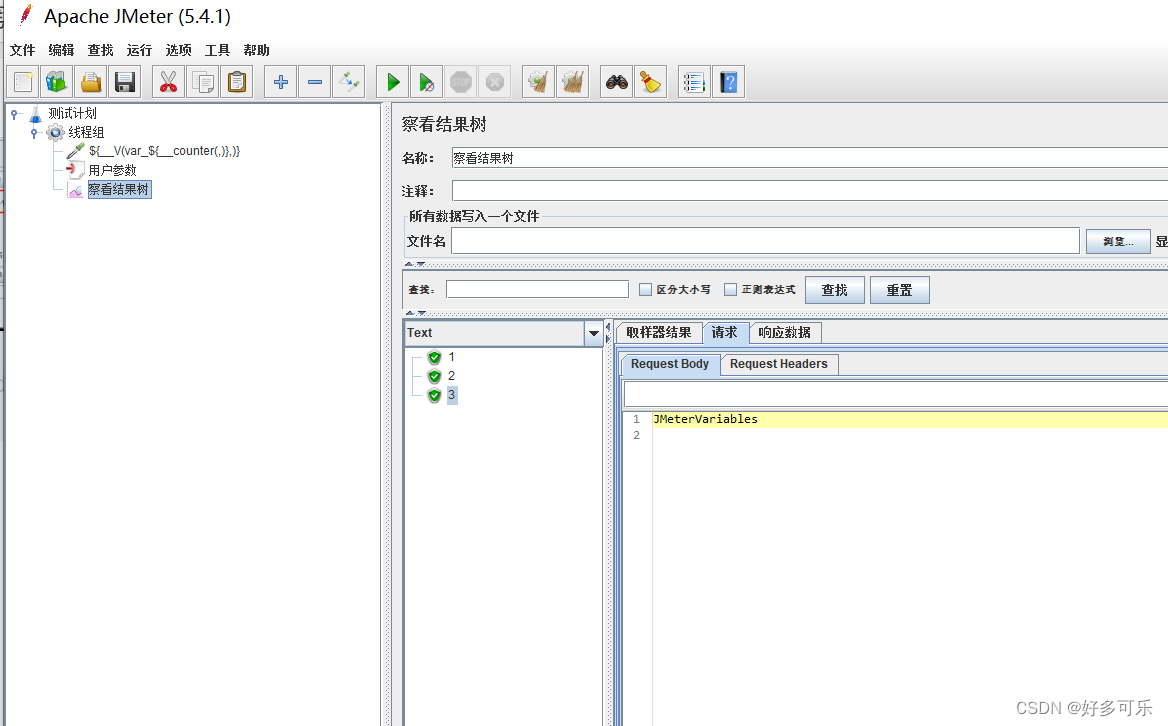Toggle the 正则表达式 checkbox
Screen dimensions: 1168x726
pyautogui.click(x=730, y=290)
